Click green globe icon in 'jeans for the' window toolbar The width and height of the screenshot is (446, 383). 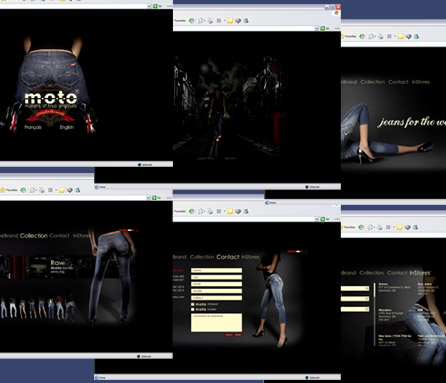[362, 36]
